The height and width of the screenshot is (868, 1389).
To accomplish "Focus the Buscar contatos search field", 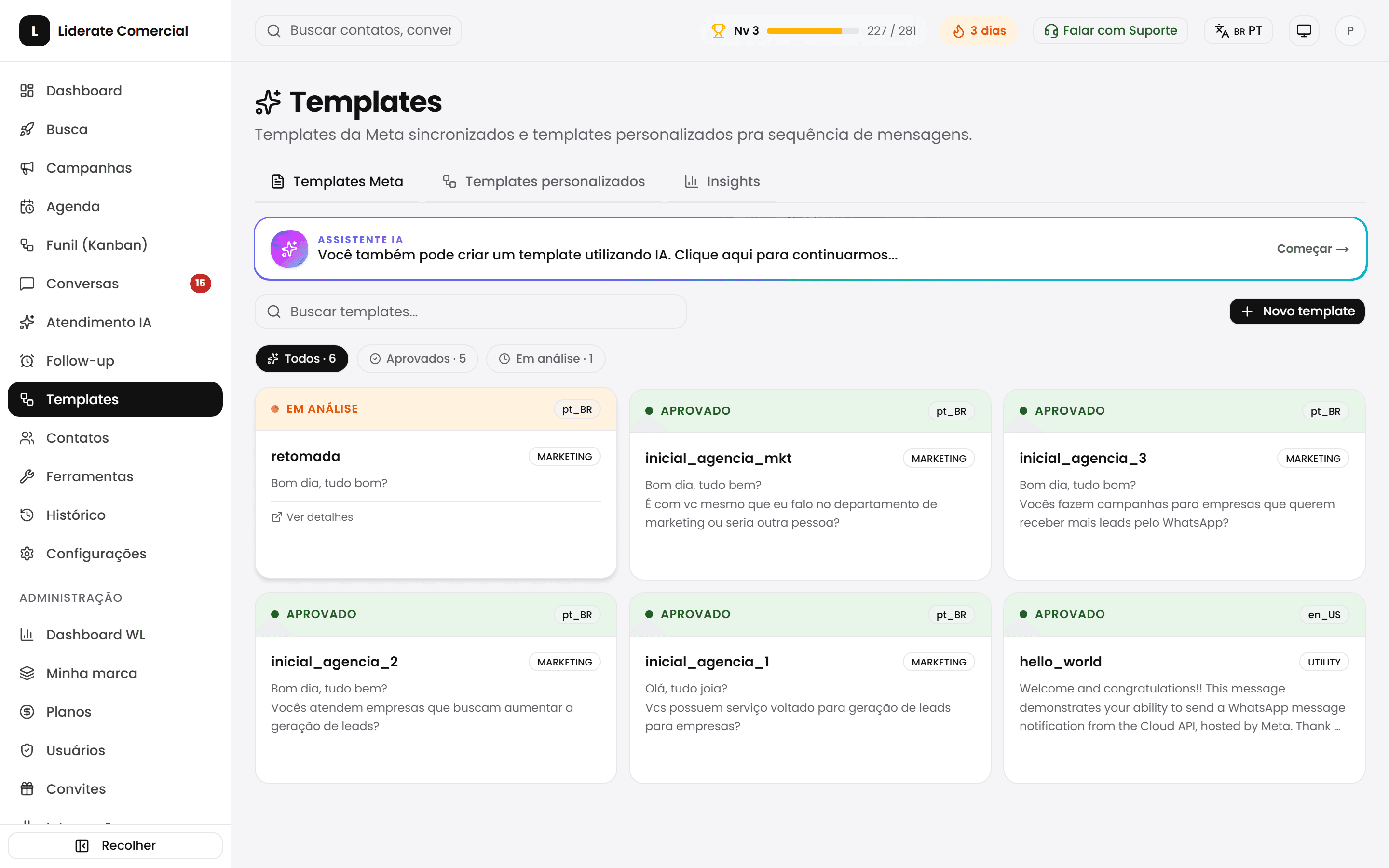I will tap(358, 30).
